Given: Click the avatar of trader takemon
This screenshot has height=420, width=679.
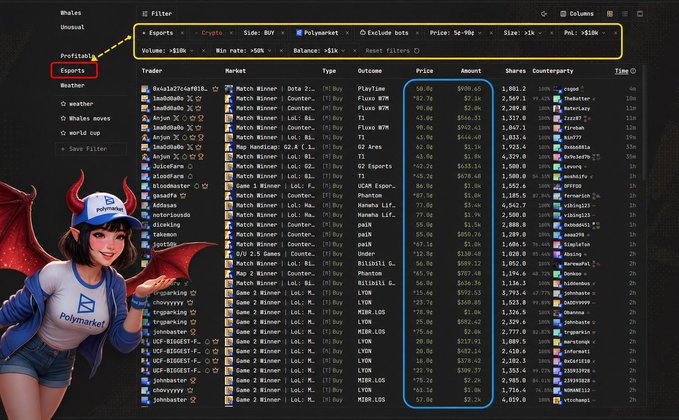Looking at the screenshot, I should 146,235.
